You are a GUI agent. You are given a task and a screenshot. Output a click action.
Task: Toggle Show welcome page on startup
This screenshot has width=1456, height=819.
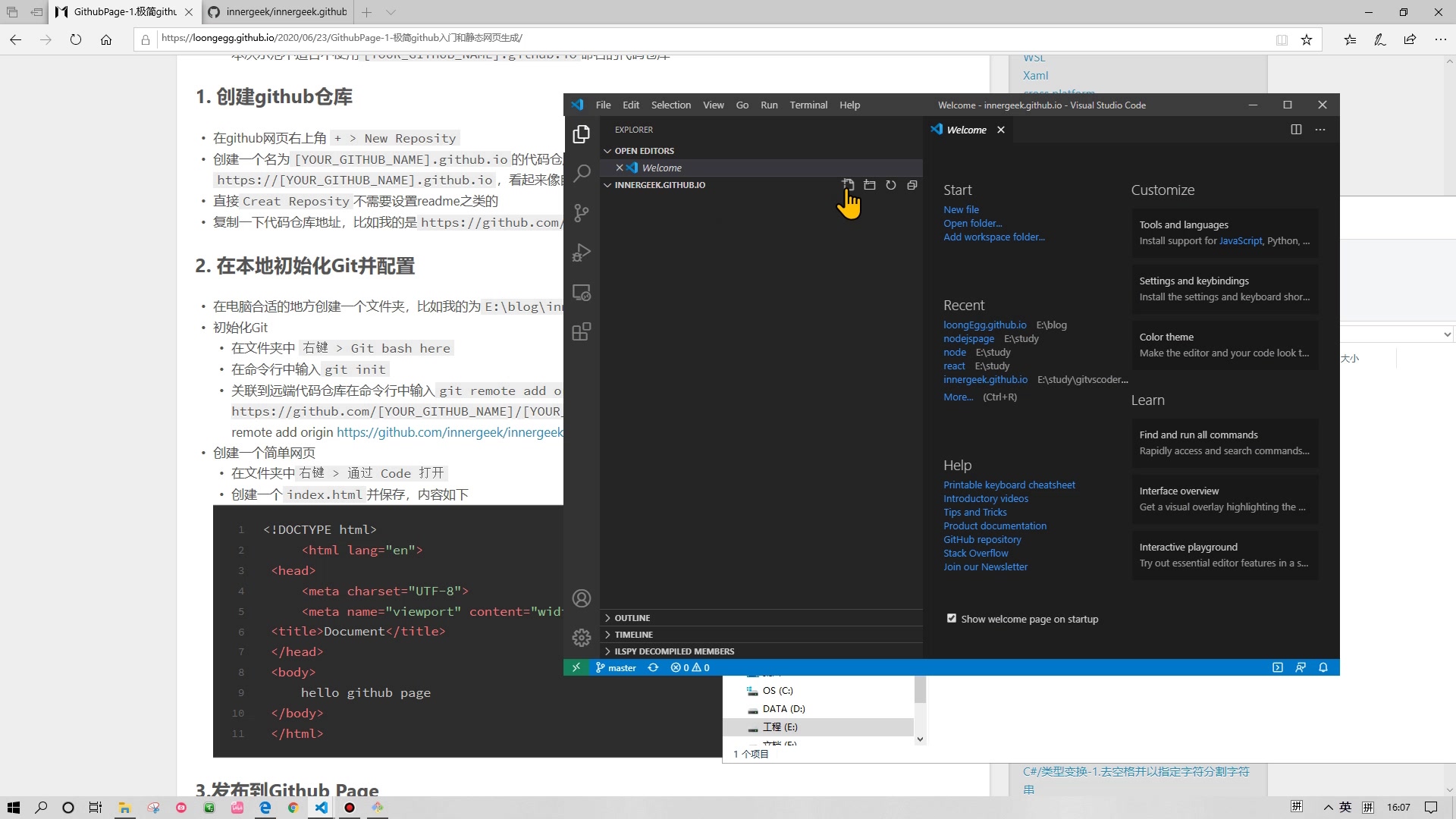pyautogui.click(x=952, y=619)
